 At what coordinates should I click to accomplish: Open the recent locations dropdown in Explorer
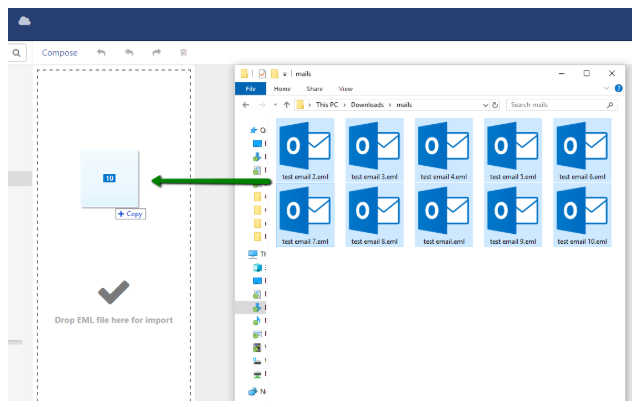[275, 104]
